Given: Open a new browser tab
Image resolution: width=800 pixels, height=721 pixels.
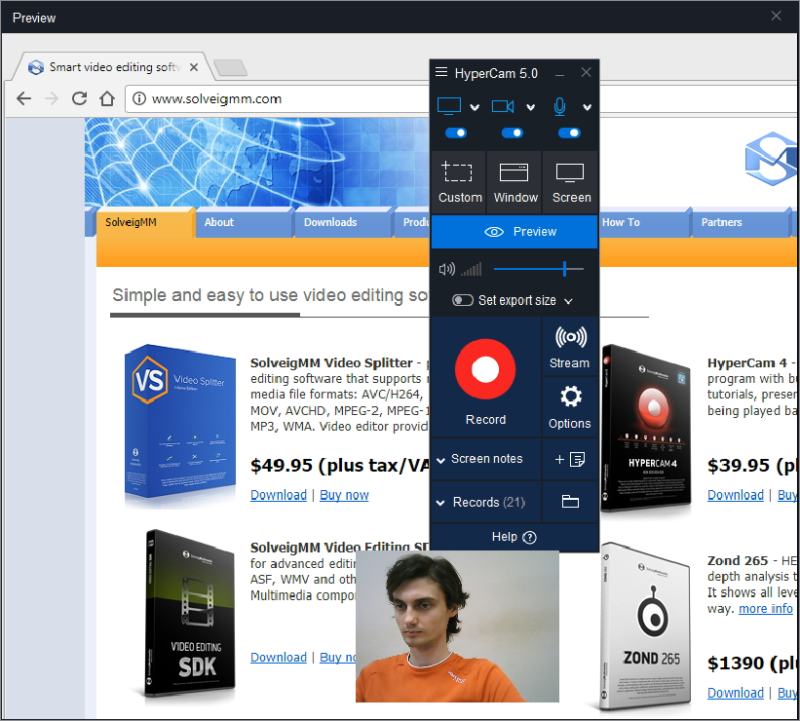Looking at the screenshot, I should 230,67.
